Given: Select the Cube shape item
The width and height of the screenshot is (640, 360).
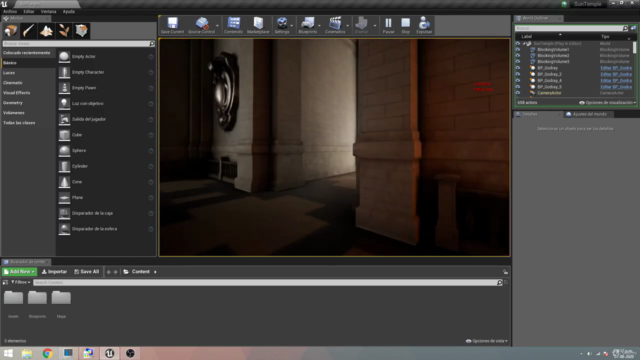Looking at the screenshot, I should click(x=106, y=135).
